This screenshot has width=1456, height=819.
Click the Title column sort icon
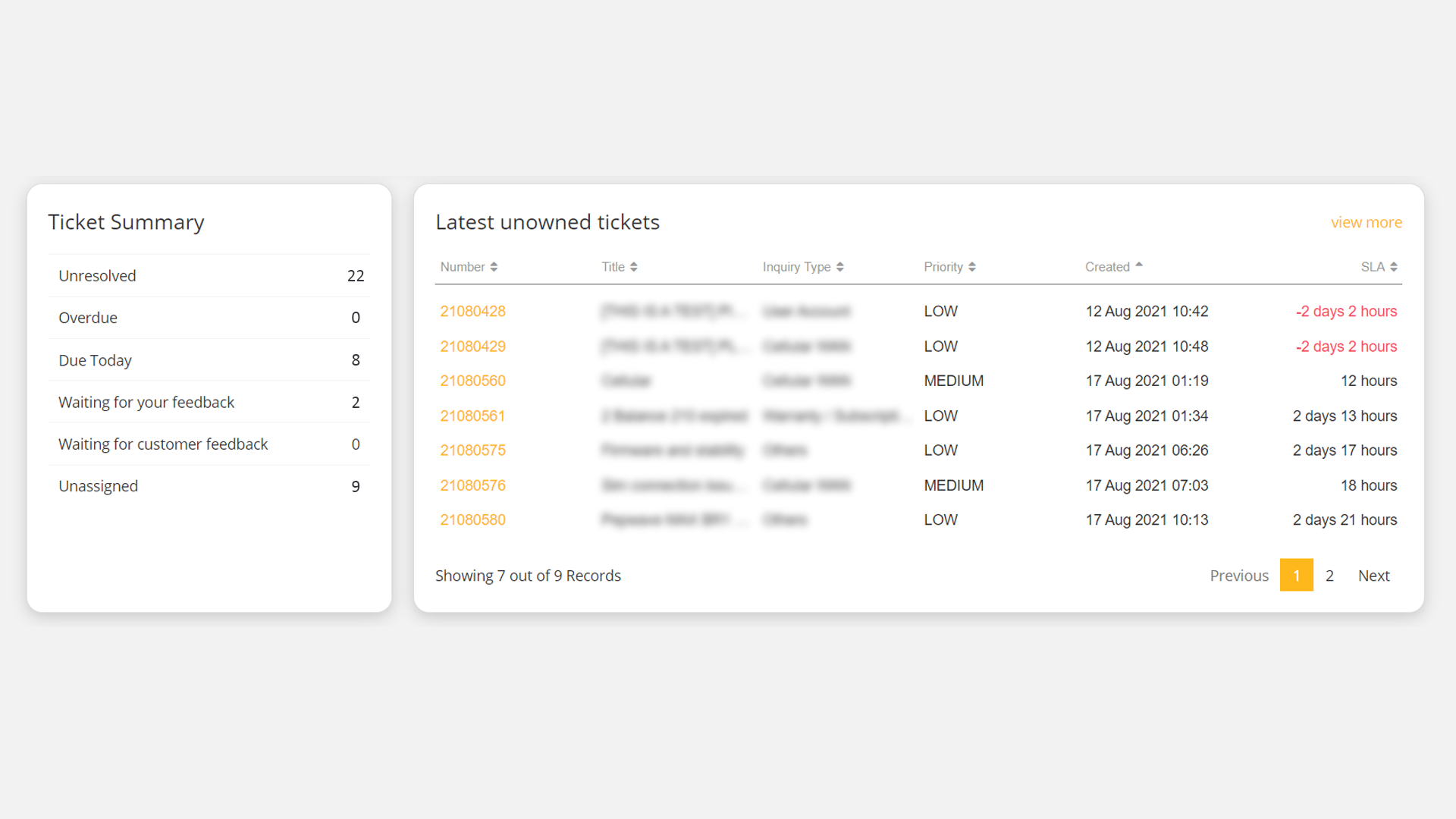633,267
